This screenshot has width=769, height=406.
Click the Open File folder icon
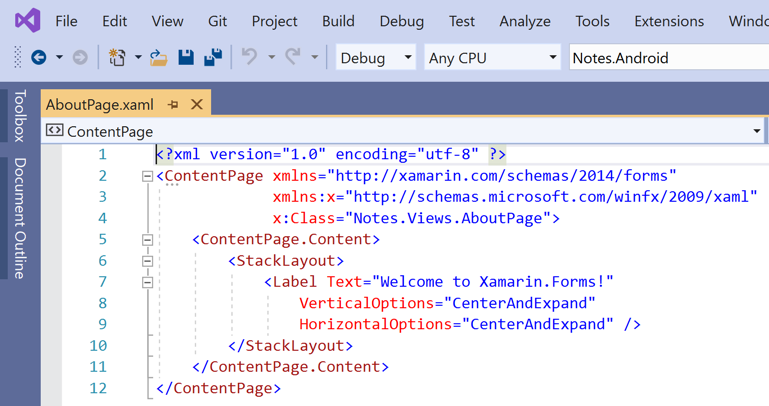pyautogui.click(x=158, y=58)
